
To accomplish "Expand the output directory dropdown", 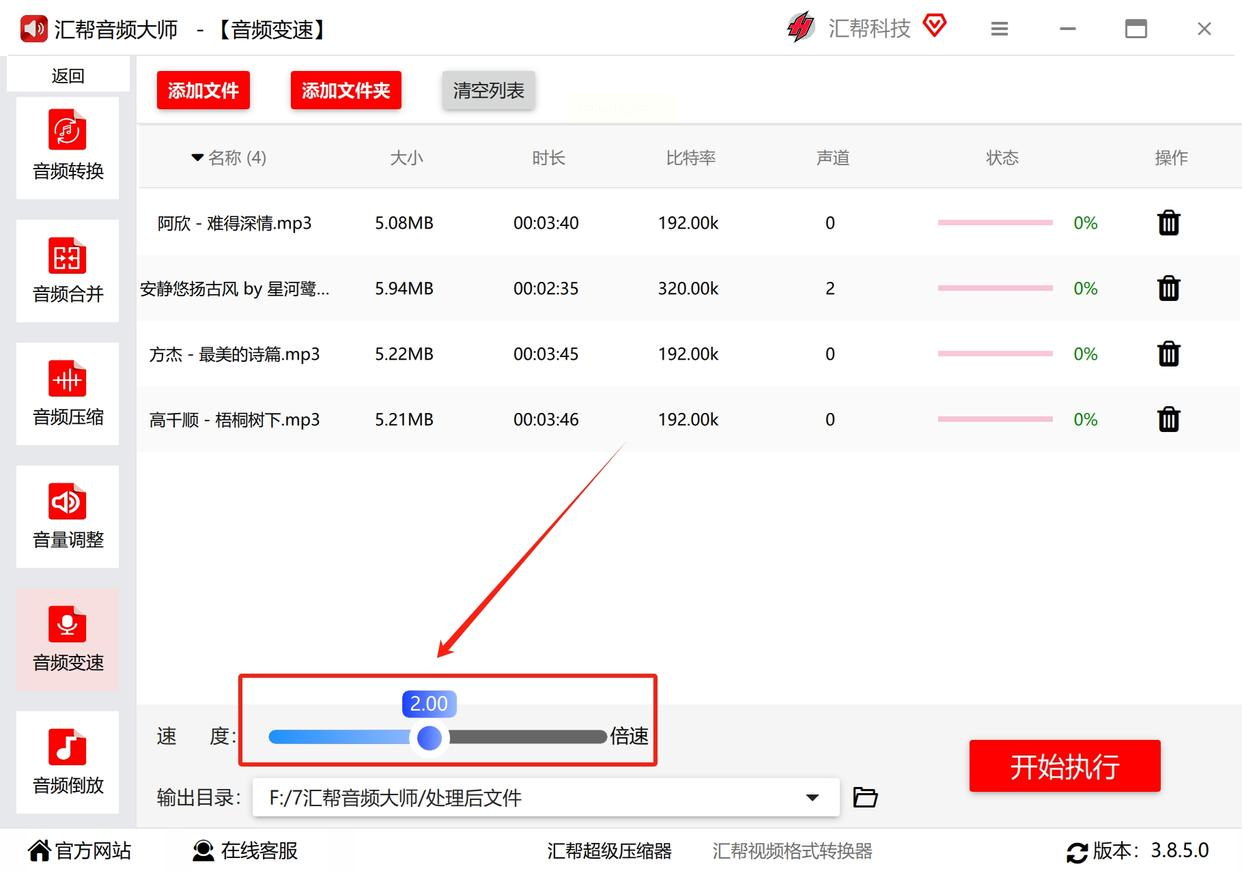I will point(812,798).
